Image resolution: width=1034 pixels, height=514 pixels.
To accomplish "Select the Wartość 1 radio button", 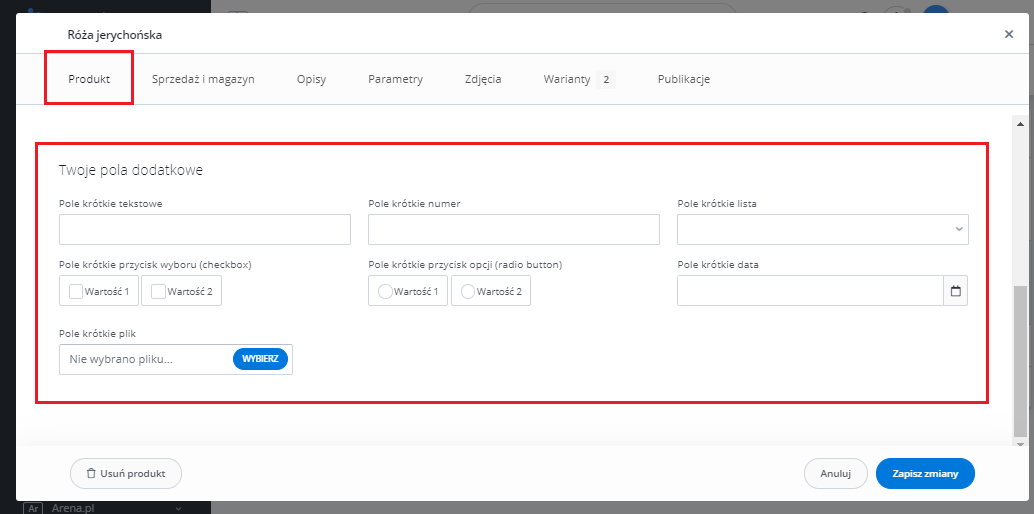I will pyautogui.click(x=385, y=292).
